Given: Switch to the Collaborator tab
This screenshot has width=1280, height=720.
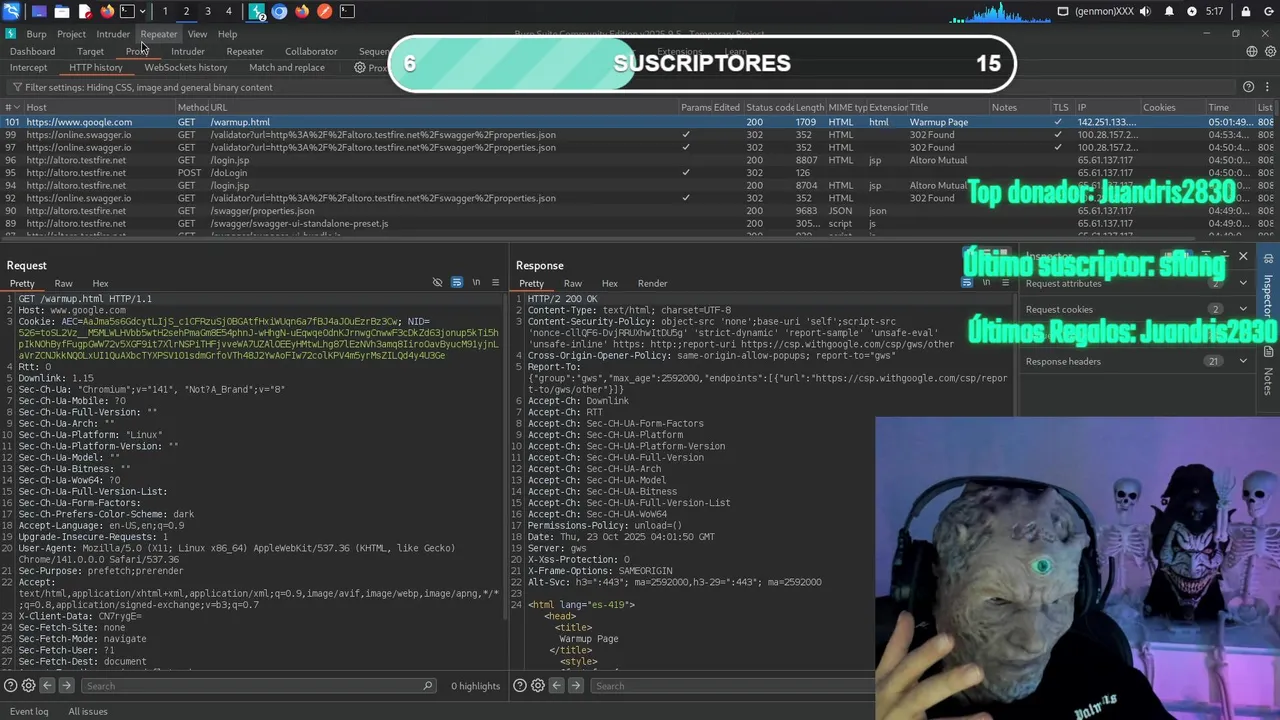Looking at the screenshot, I should pyautogui.click(x=311, y=52).
